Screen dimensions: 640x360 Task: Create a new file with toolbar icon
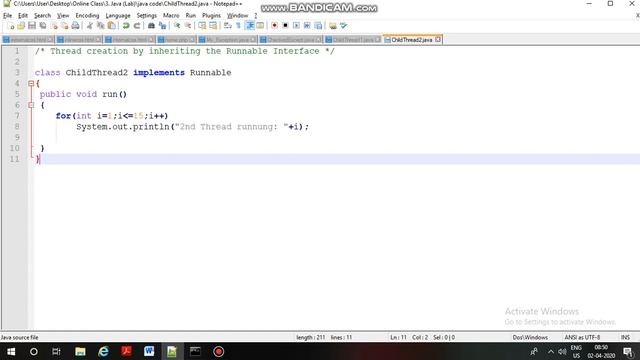(x=11, y=26)
